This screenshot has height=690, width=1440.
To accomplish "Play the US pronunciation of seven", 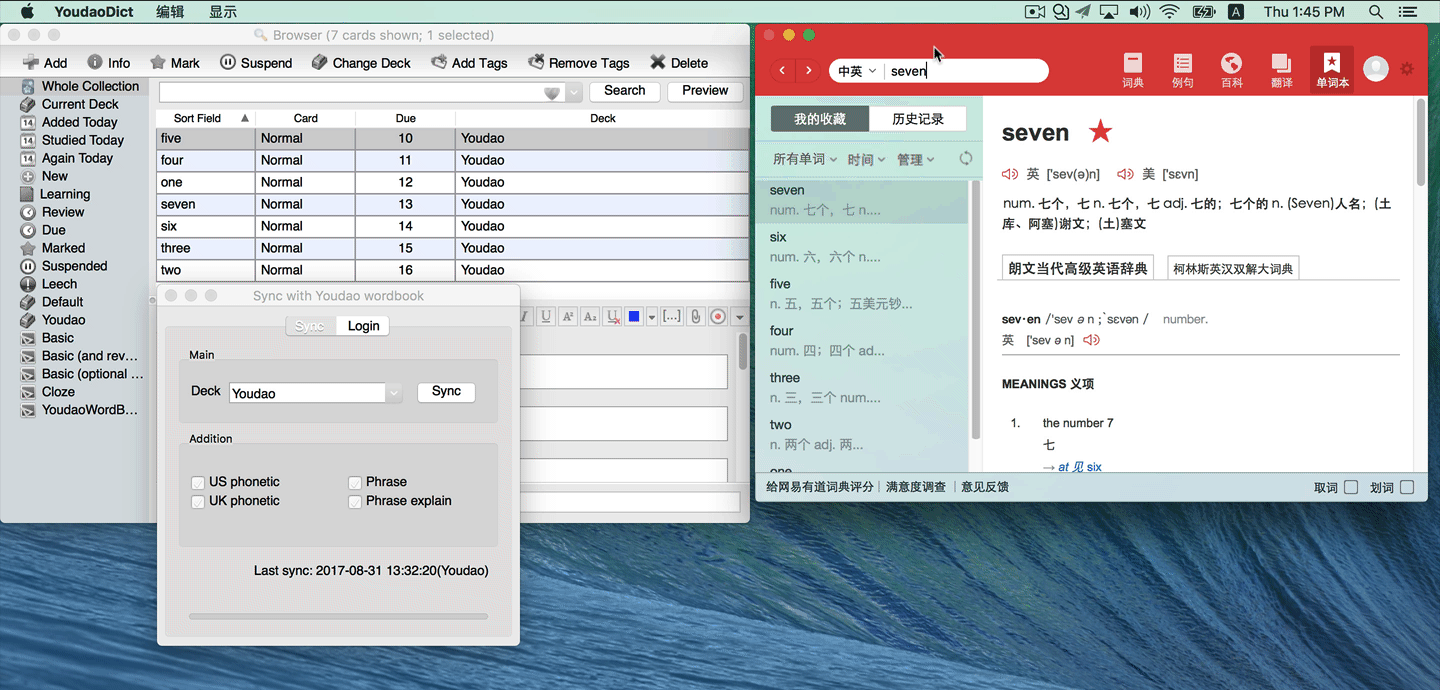I will click(1125, 174).
